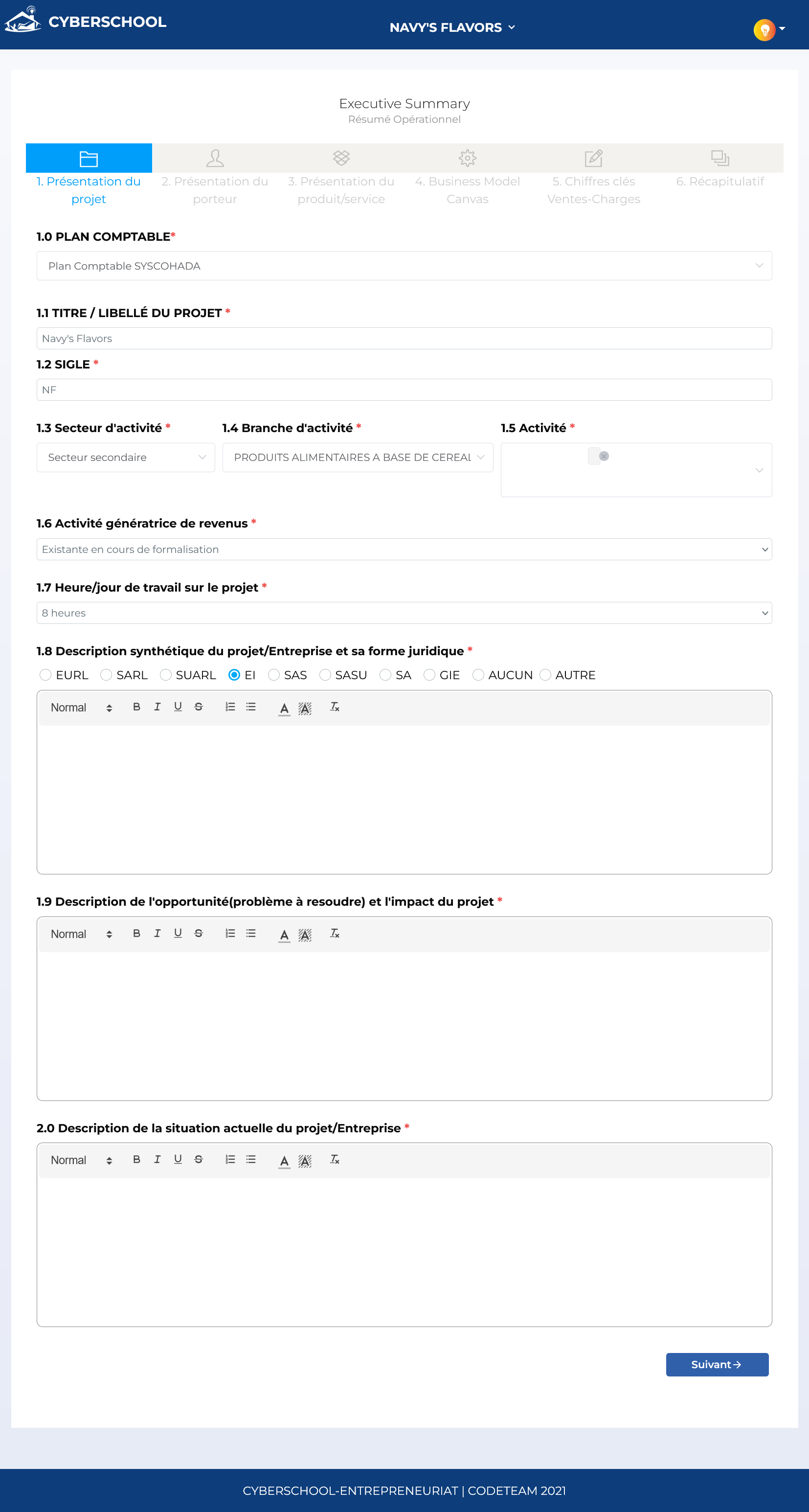Choose the SAS radio button

[274, 675]
